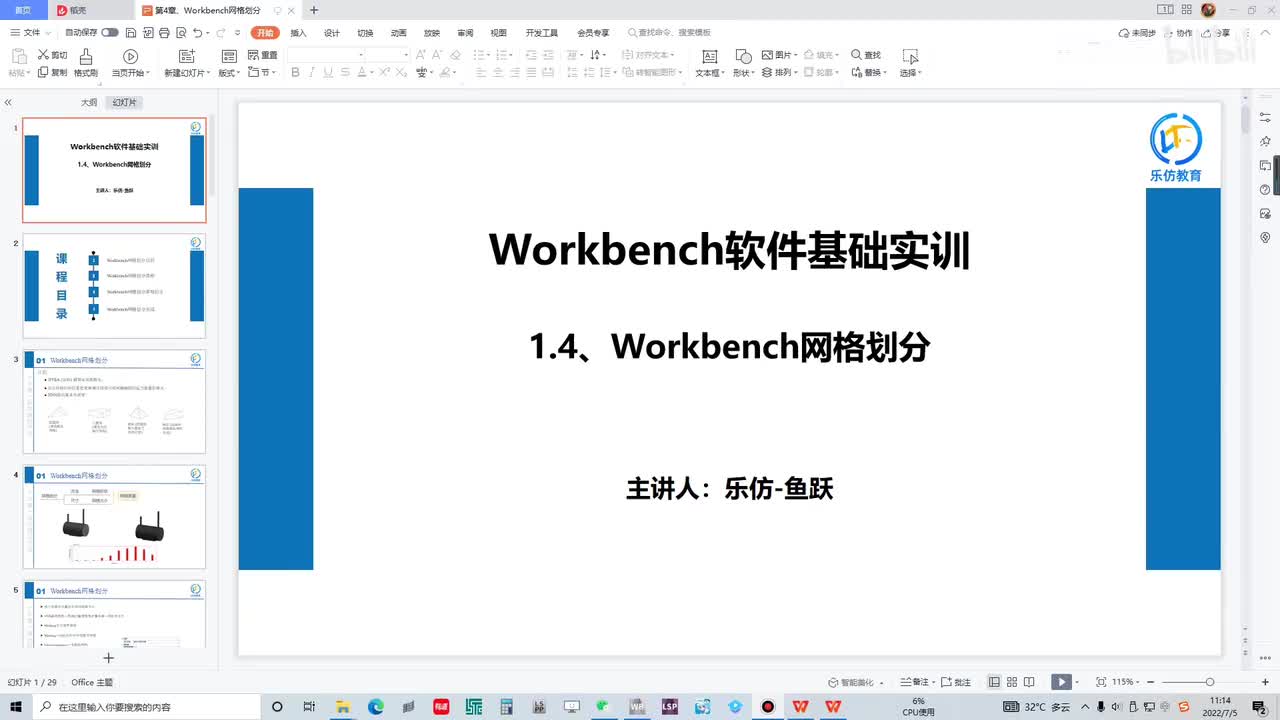Open the 排列 arrange dropdown
This screenshot has height=720, width=1280.
click(779, 72)
